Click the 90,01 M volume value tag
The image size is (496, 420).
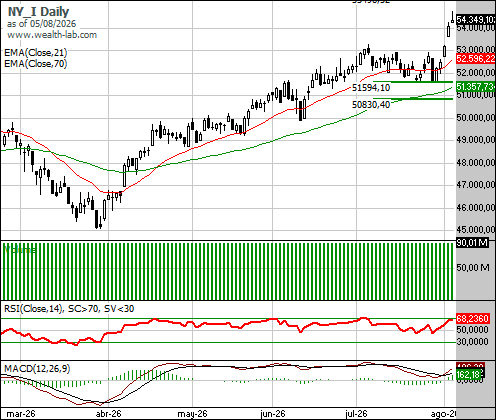[472, 242]
